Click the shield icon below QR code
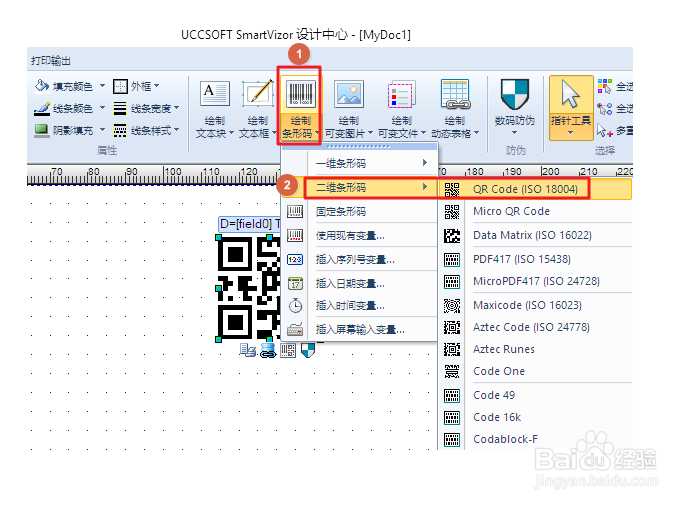698x505 pixels. (308, 350)
